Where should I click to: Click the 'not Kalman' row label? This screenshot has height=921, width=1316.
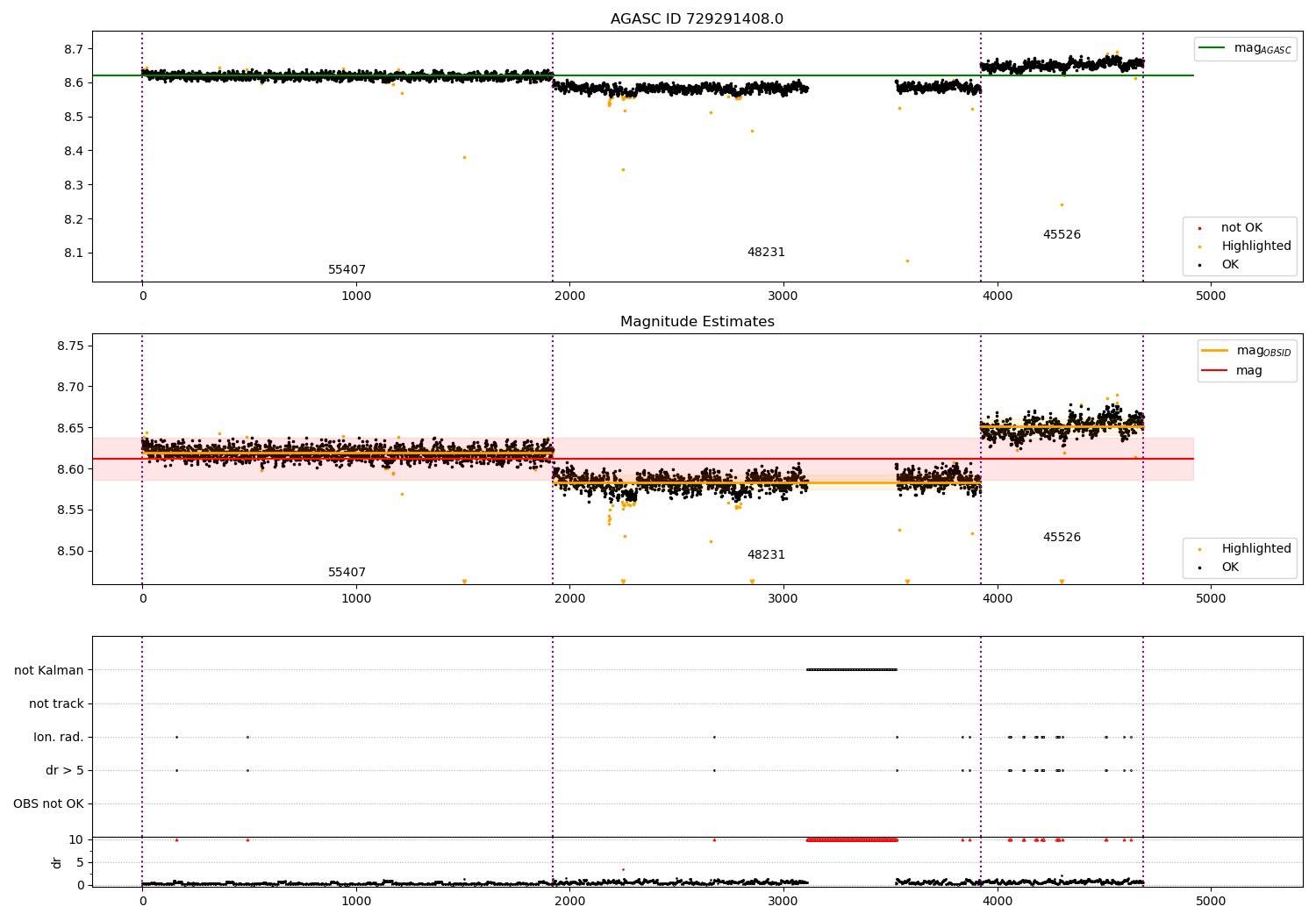coord(49,671)
